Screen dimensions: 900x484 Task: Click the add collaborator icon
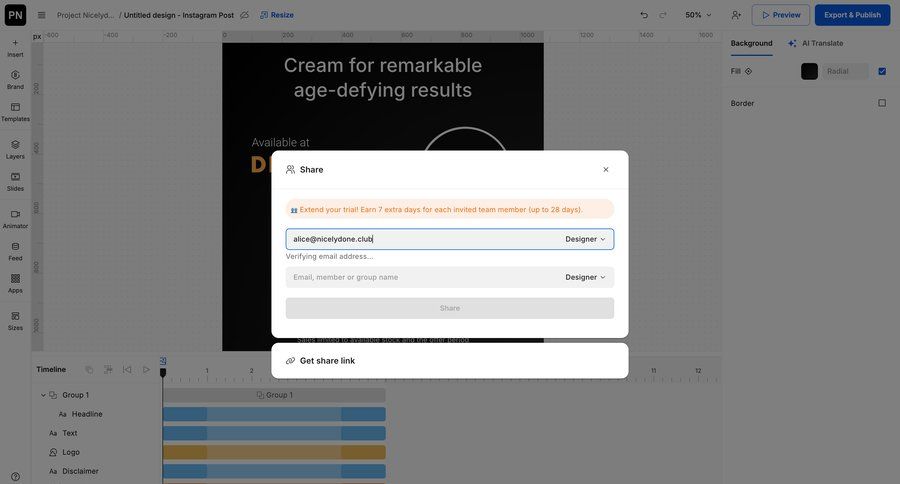tap(736, 15)
